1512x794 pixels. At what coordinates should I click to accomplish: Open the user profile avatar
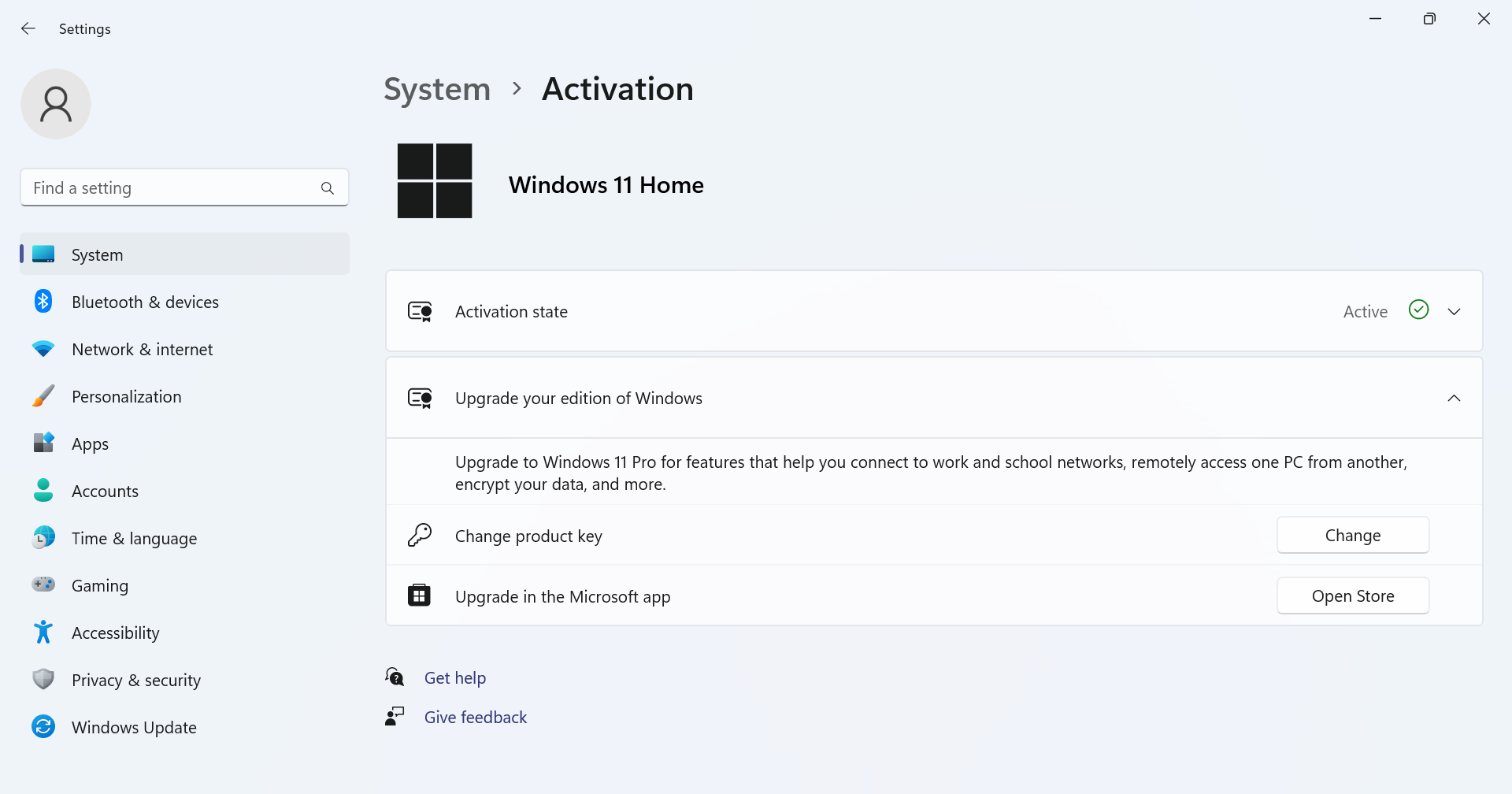click(x=55, y=103)
